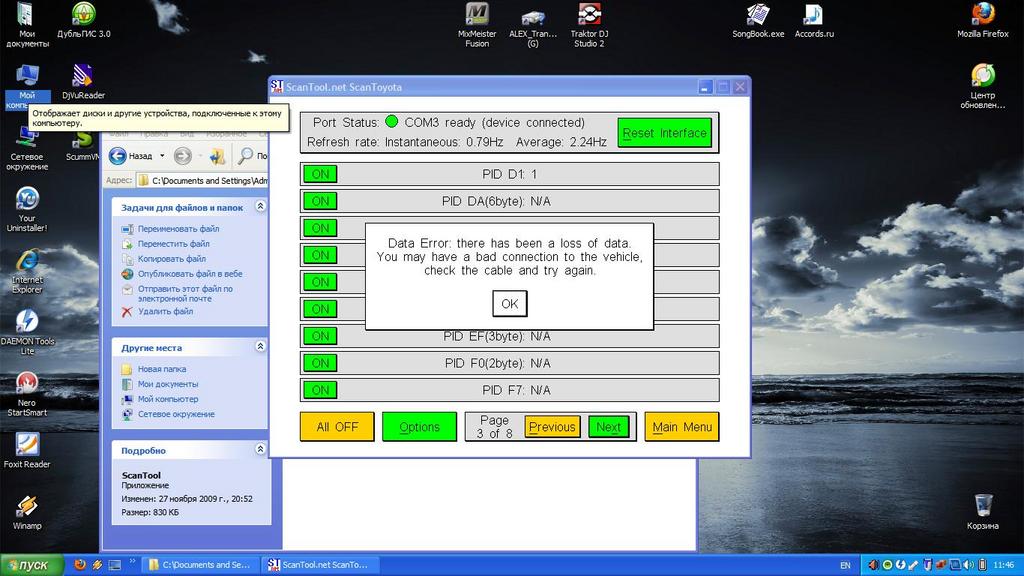Screen dimensions: 1024x576
Task: Collapse the 'Другие места' panel
Action: [x=260, y=347]
